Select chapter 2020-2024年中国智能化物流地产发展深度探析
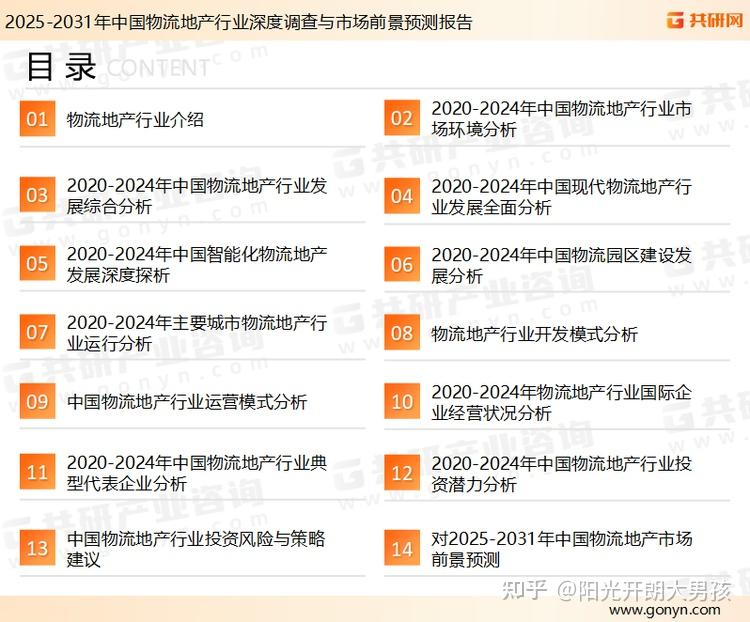Image resolution: width=750 pixels, height=622 pixels. click(197, 265)
